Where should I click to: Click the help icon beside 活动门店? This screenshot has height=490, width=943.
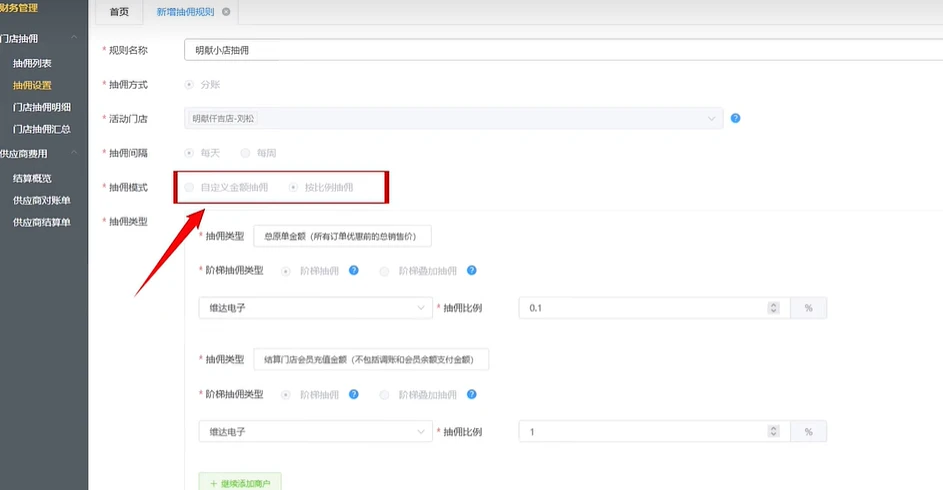(735, 118)
